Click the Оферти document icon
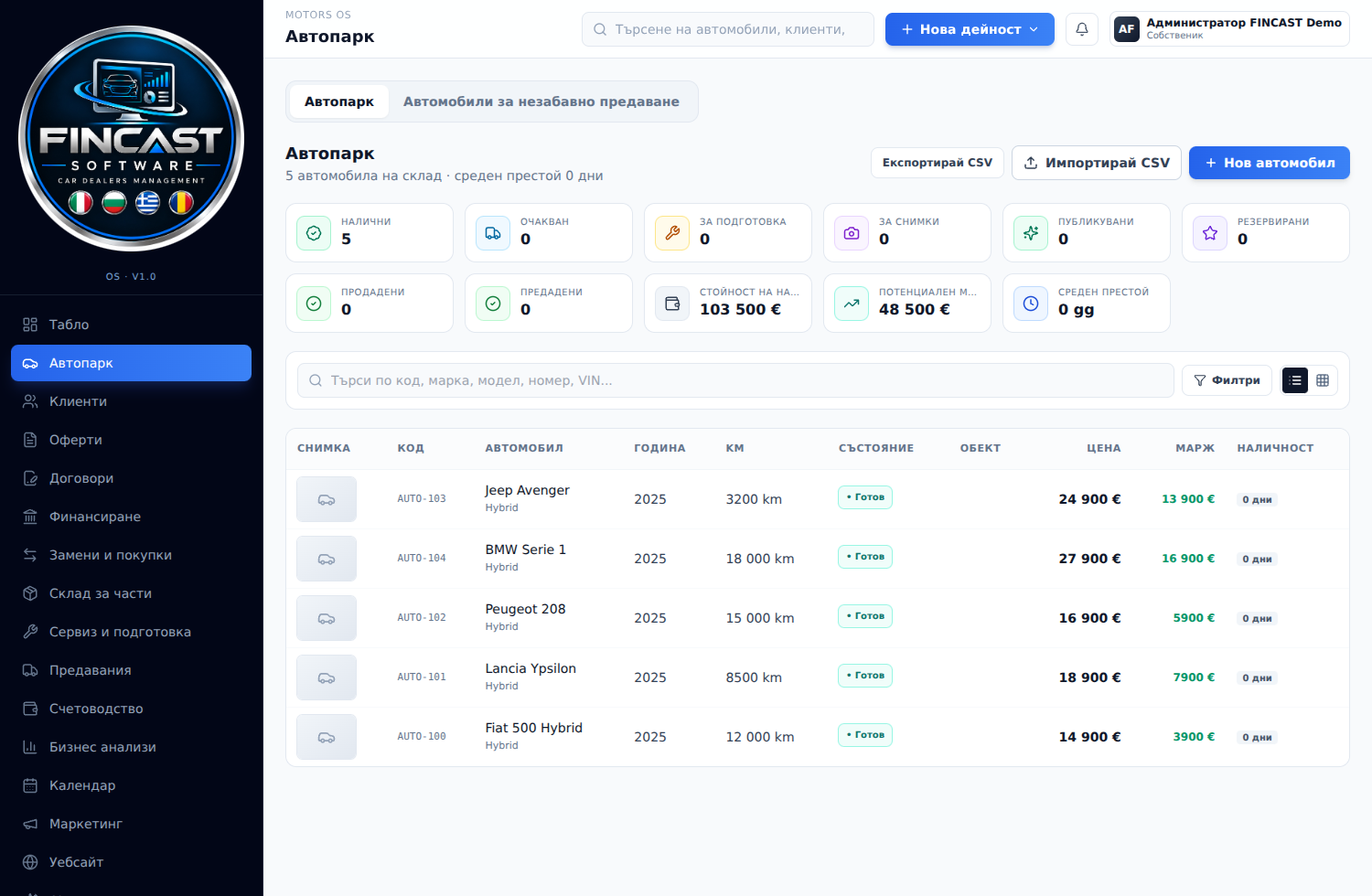The height and width of the screenshot is (896, 1372). (30, 440)
